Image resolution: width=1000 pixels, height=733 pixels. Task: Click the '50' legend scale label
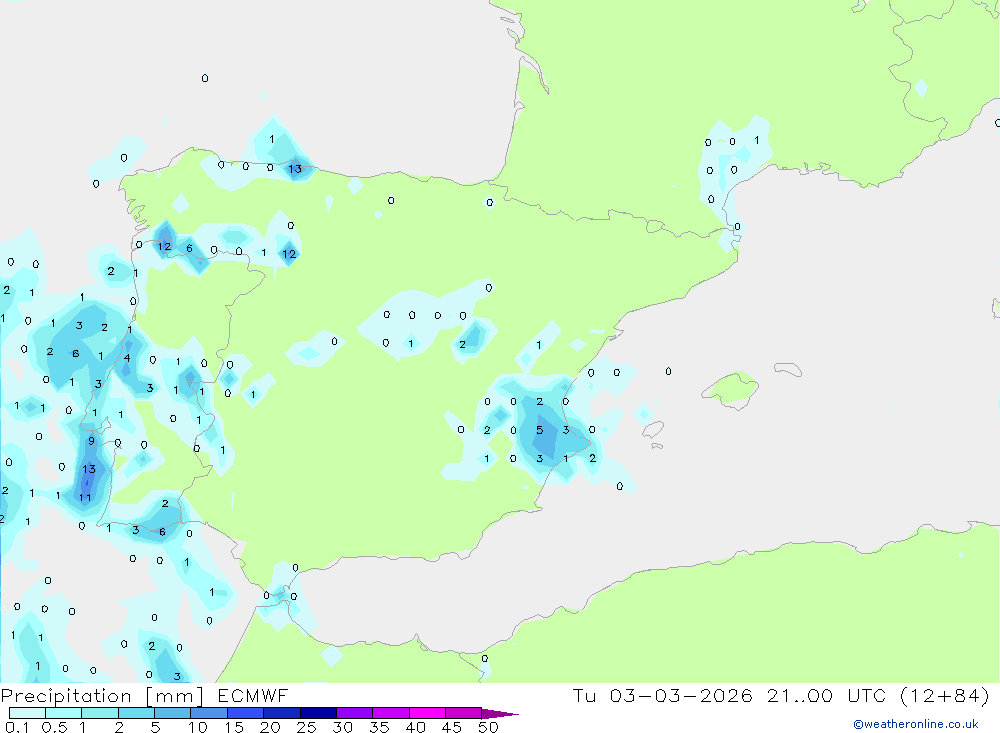(x=488, y=727)
